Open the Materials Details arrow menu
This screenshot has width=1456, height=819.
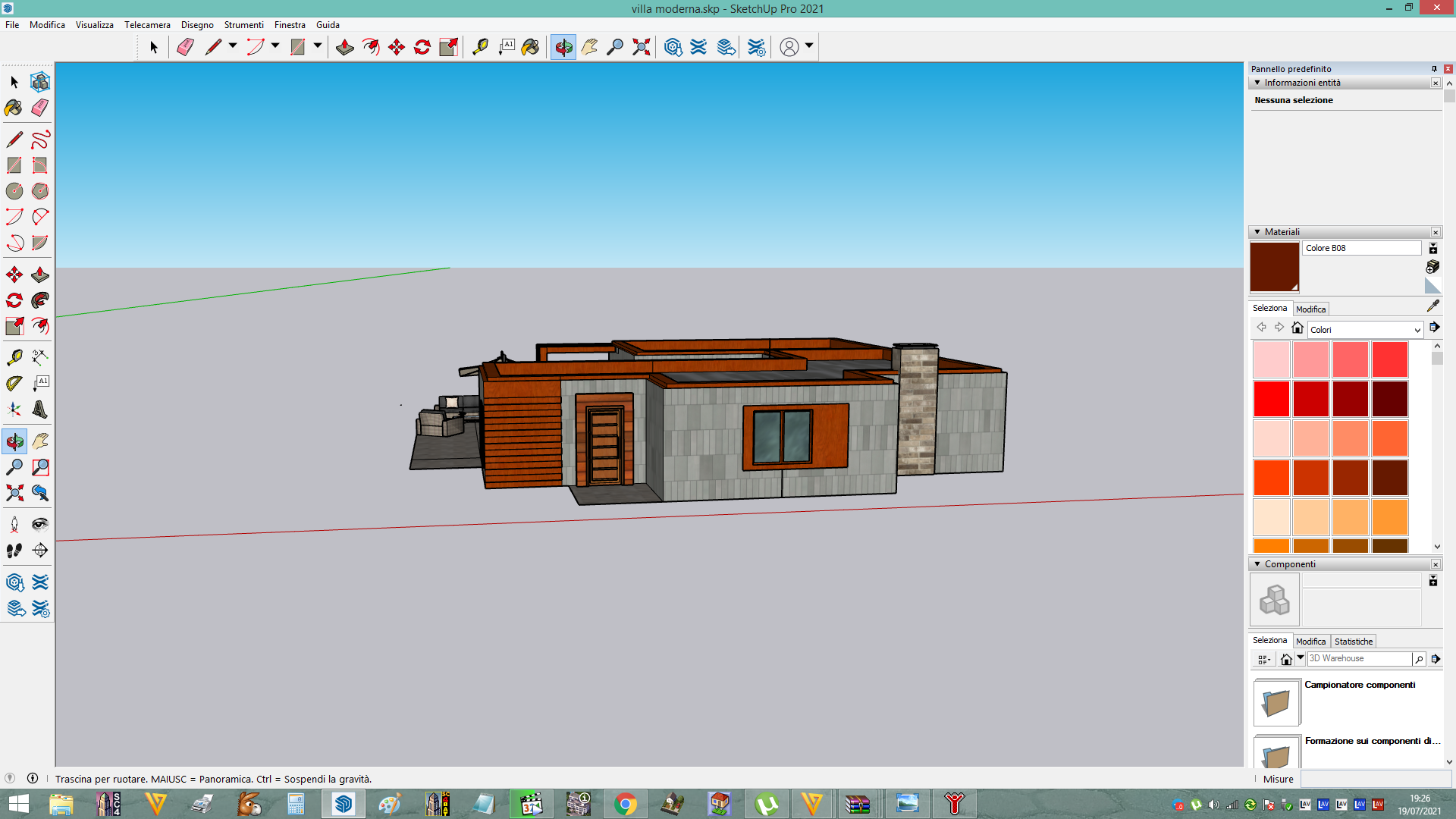(1435, 328)
